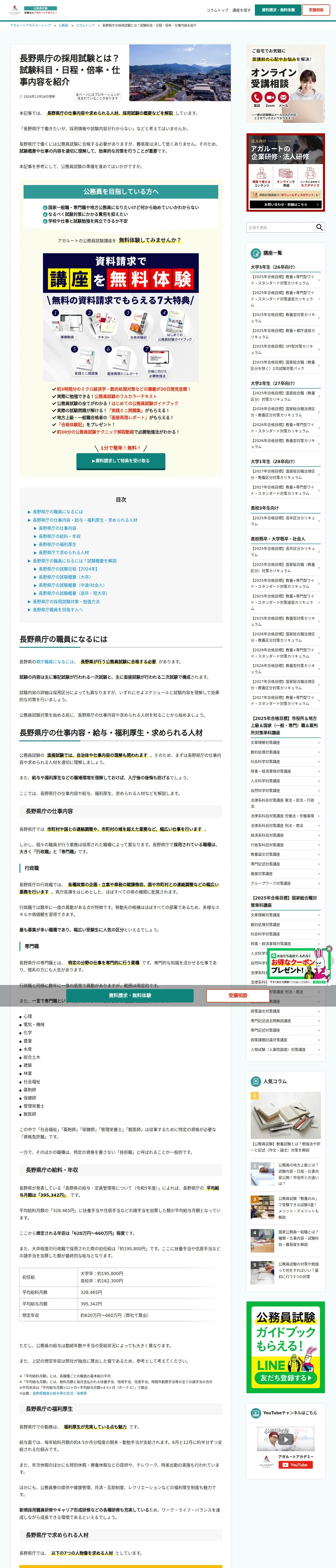Click the YouTube logo button
Image resolution: width=336 pixels, height=1568 pixels.
coord(296,1465)
